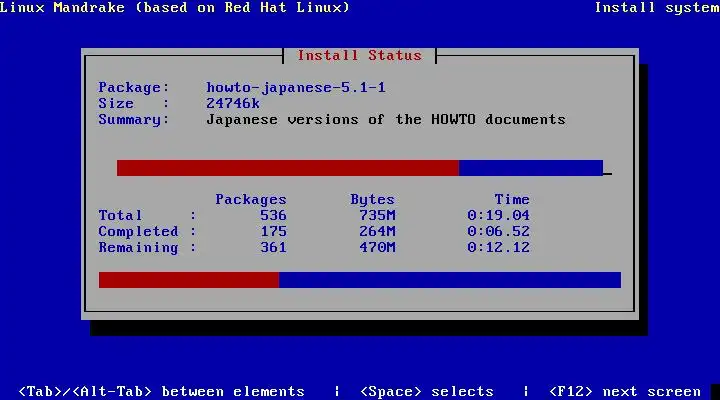This screenshot has width=720, height=400.
Task: Click the 'Packages' column header
Action: coord(251,199)
